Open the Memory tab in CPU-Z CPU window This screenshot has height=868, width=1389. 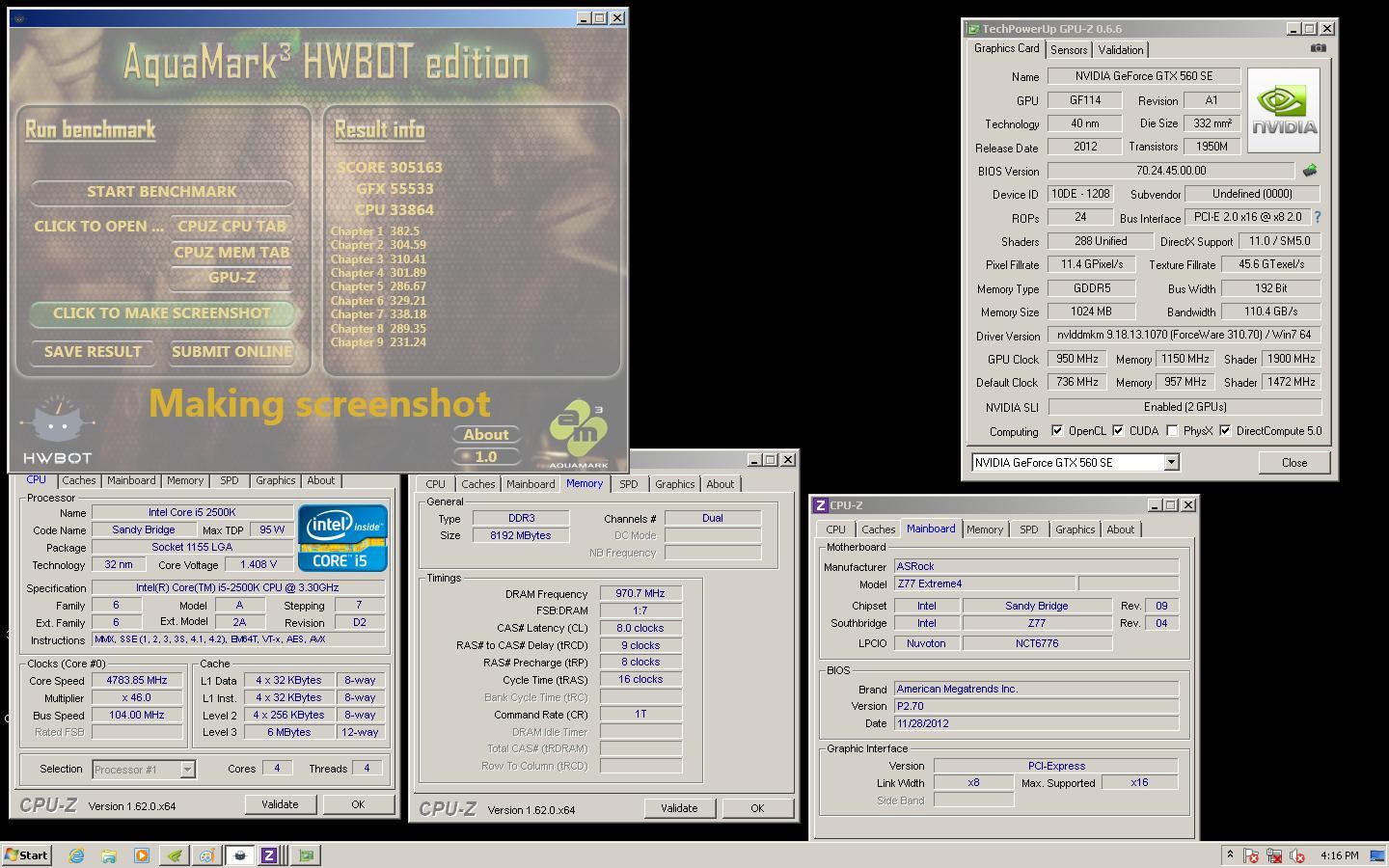click(184, 480)
